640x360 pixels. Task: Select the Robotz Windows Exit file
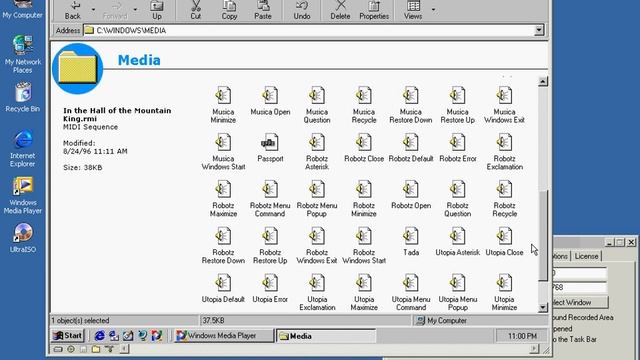coord(317,246)
